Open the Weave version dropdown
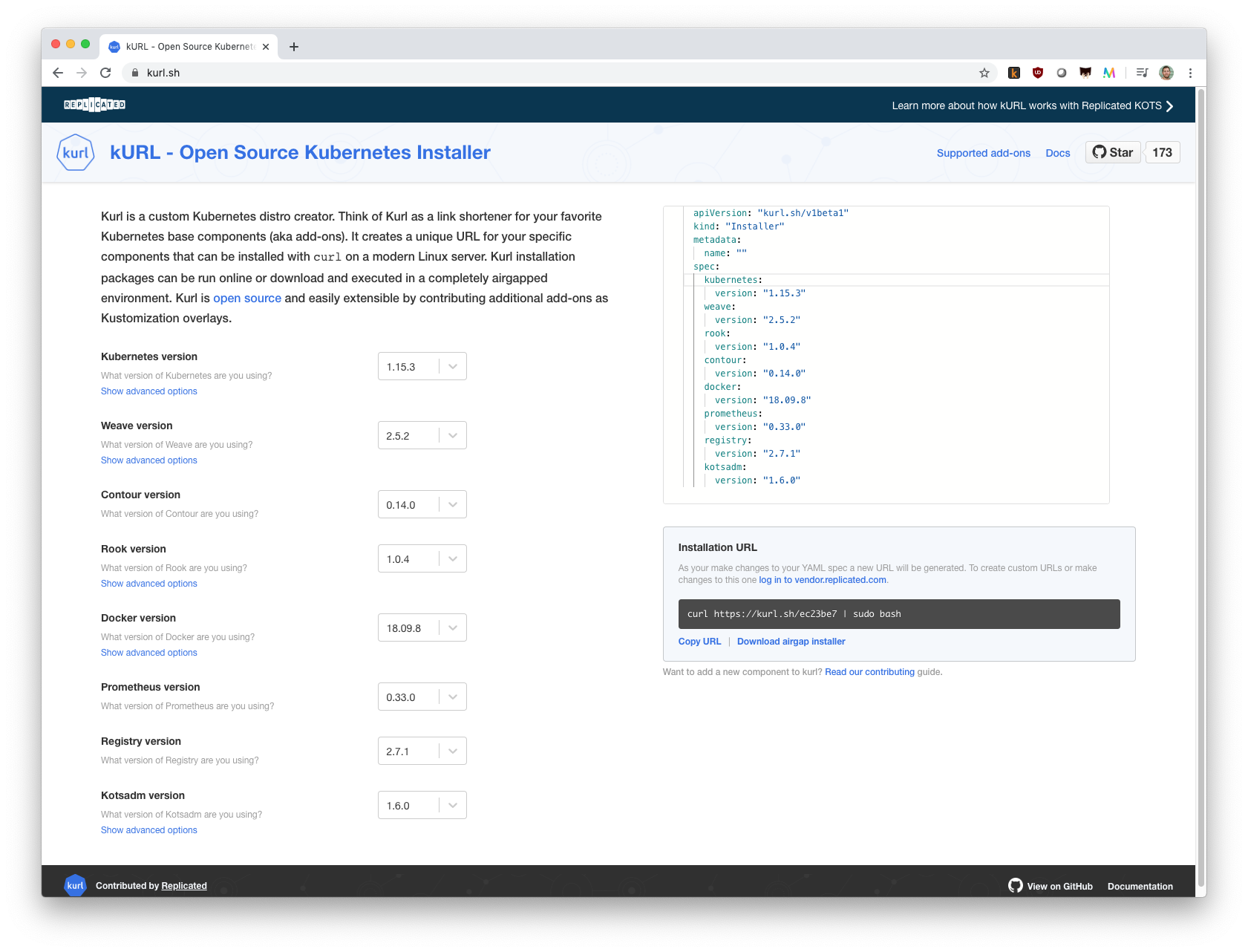1248x952 pixels. tap(452, 435)
